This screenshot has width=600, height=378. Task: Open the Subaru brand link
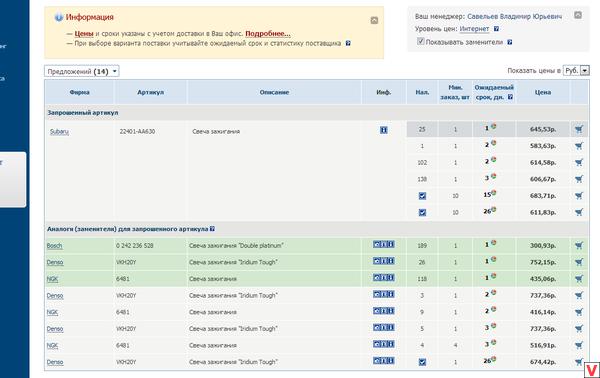coord(59,132)
